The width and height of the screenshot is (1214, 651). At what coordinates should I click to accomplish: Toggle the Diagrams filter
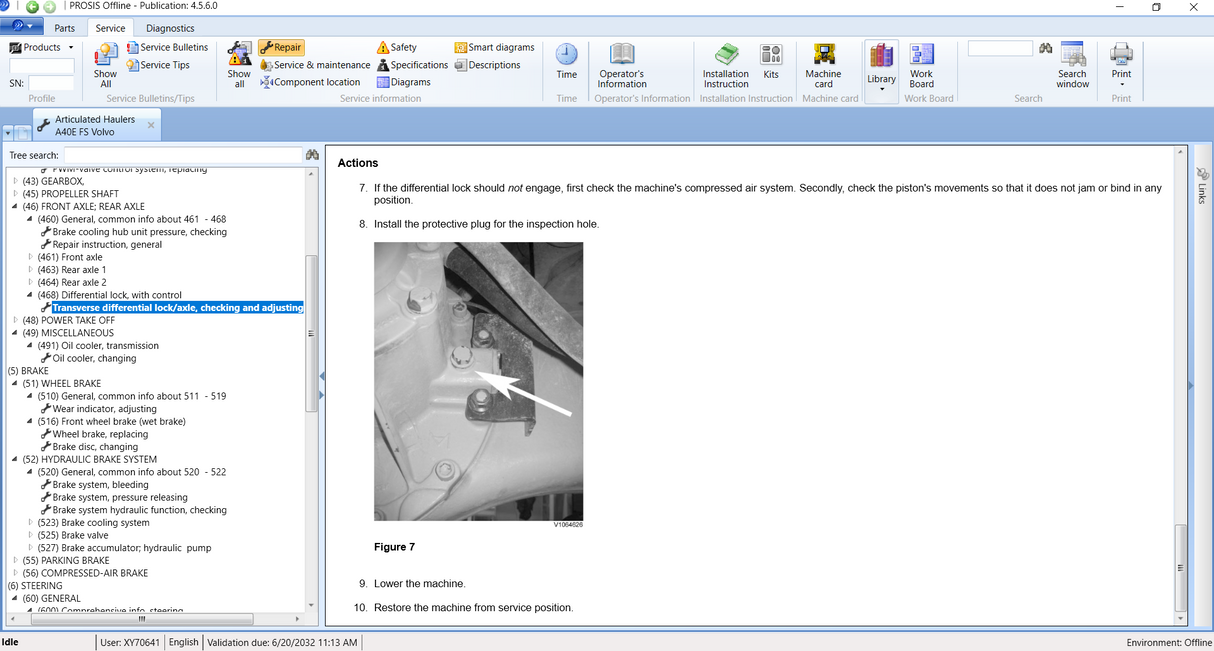(403, 82)
